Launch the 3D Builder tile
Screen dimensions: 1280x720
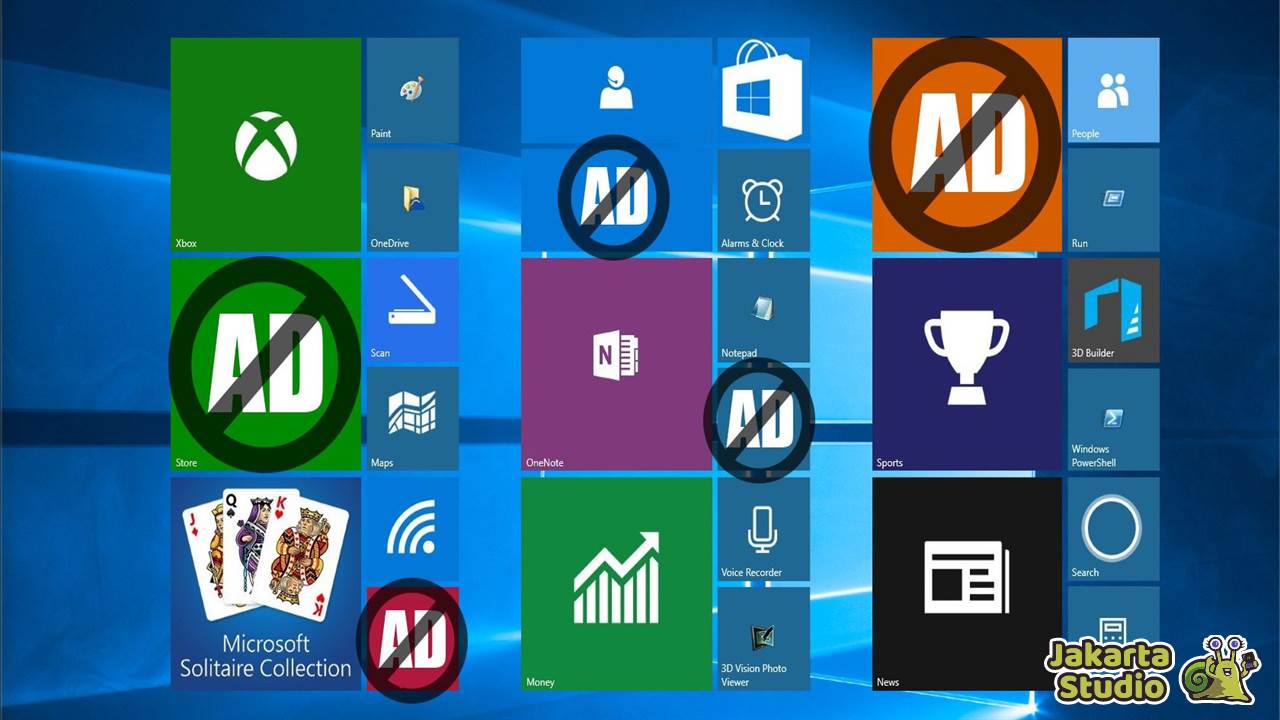pos(1113,310)
